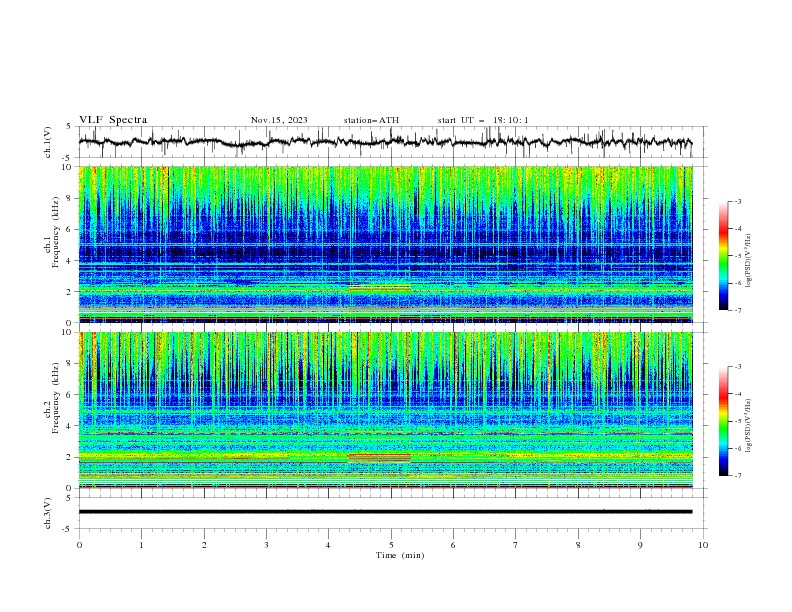
Task: Click the ch.2 PSD color scale bar
Action: (x=724, y=421)
